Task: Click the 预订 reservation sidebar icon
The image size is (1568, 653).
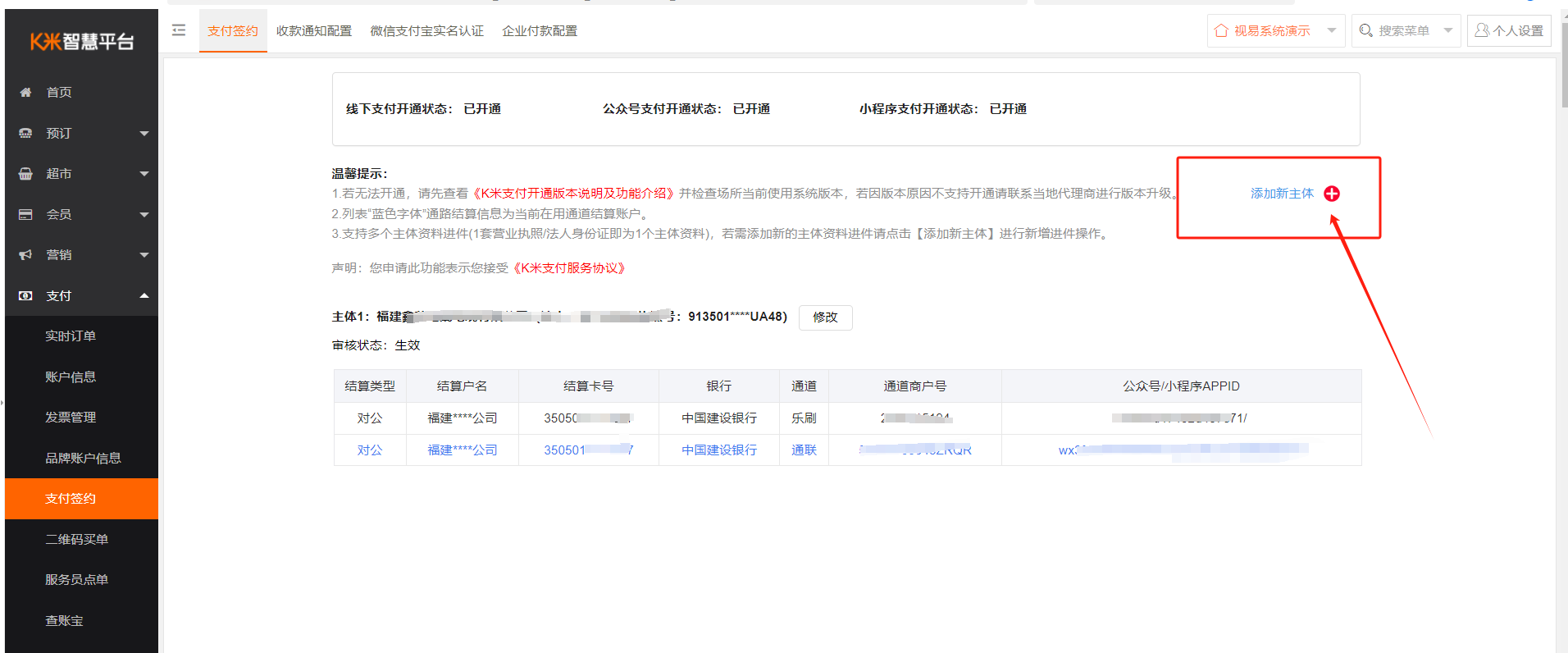Action: tap(25, 133)
